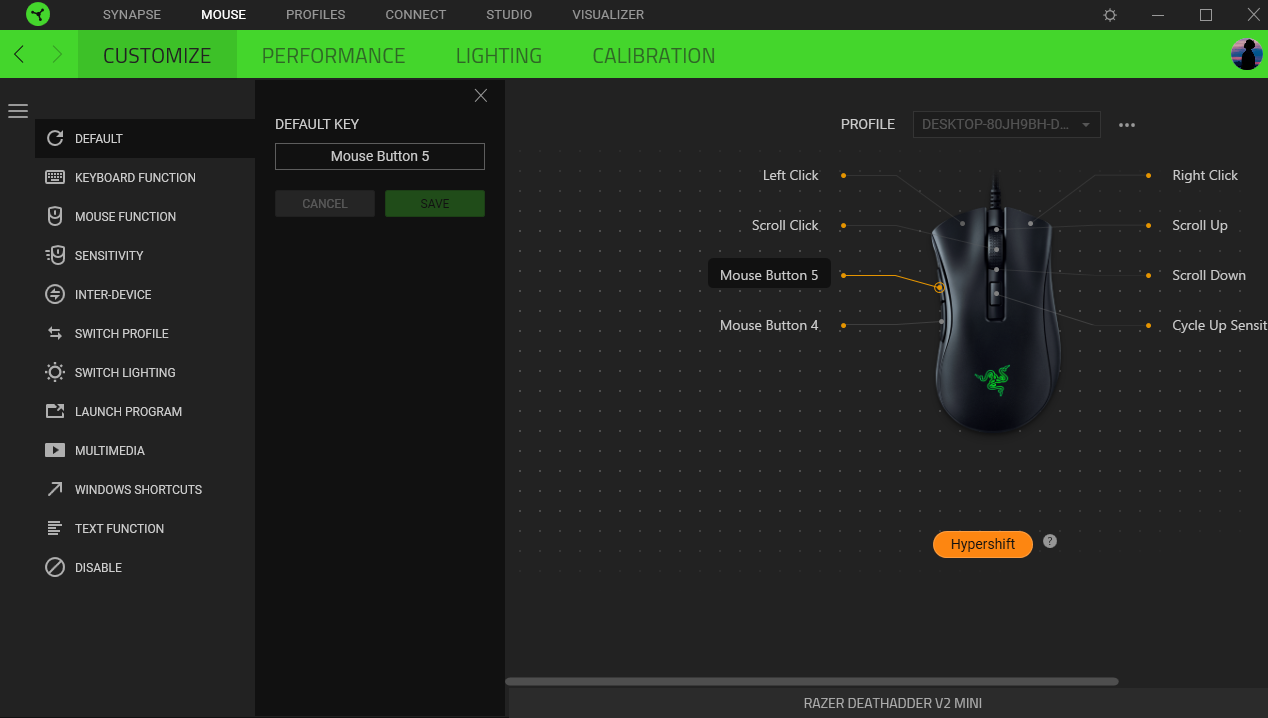Click the Razer DeathAdder V2 Mini device tab
Image resolution: width=1268 pixels, height=718 pixels.
[892, 703]
